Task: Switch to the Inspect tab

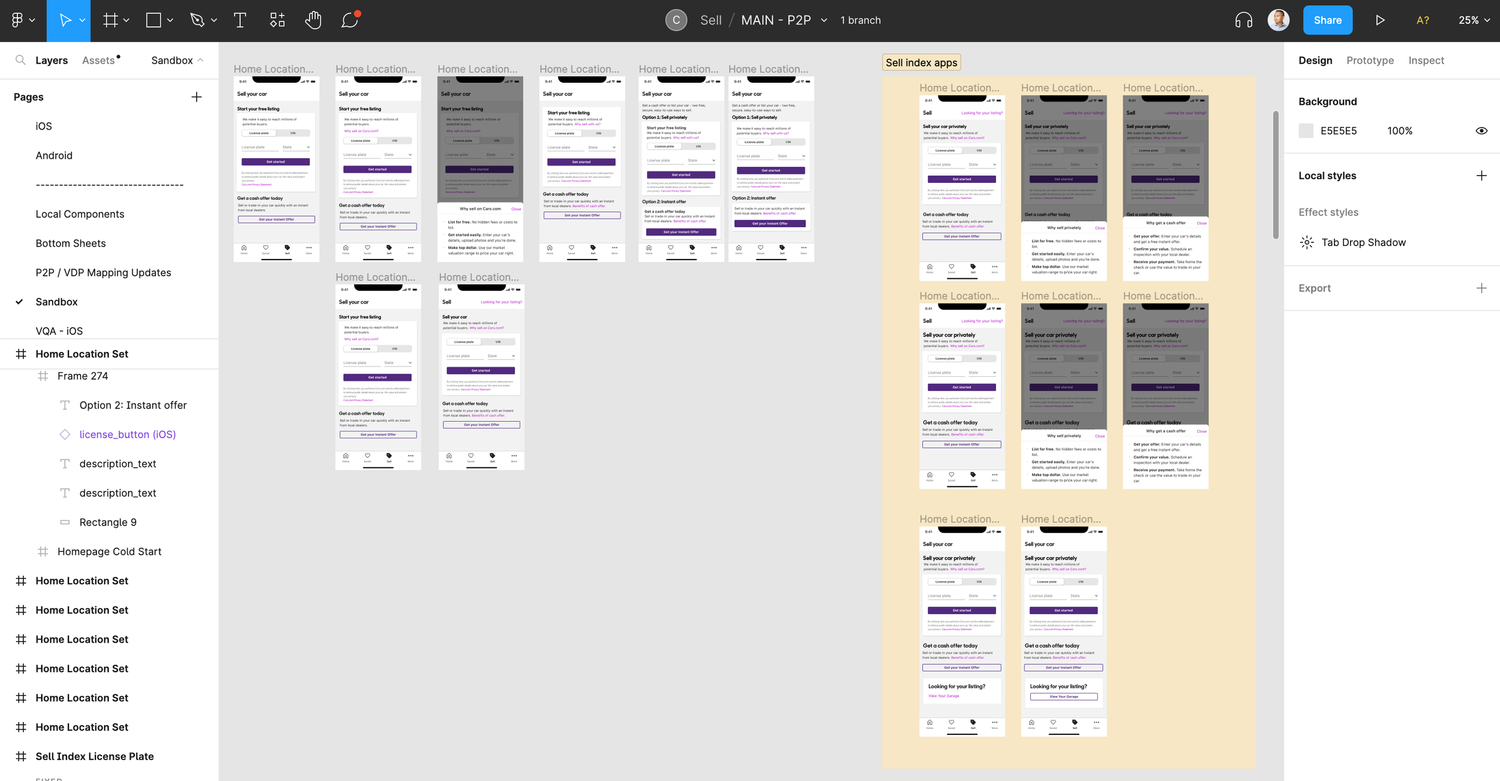Action: pos(1426,60)
